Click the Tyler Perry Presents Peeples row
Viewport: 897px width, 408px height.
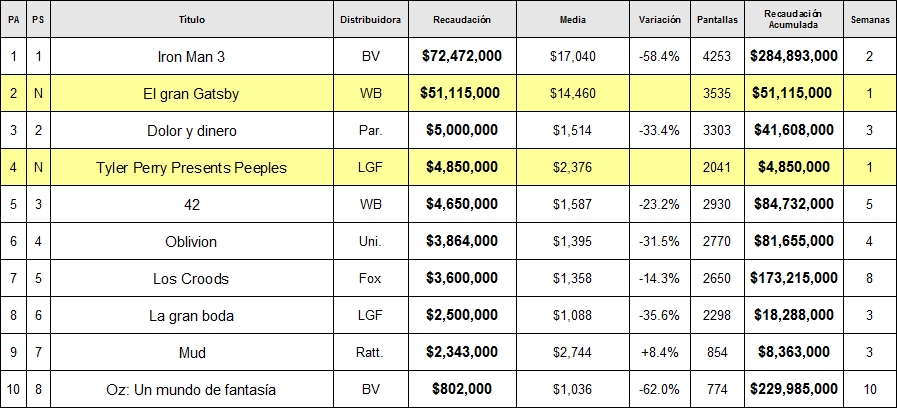(448, 167)
